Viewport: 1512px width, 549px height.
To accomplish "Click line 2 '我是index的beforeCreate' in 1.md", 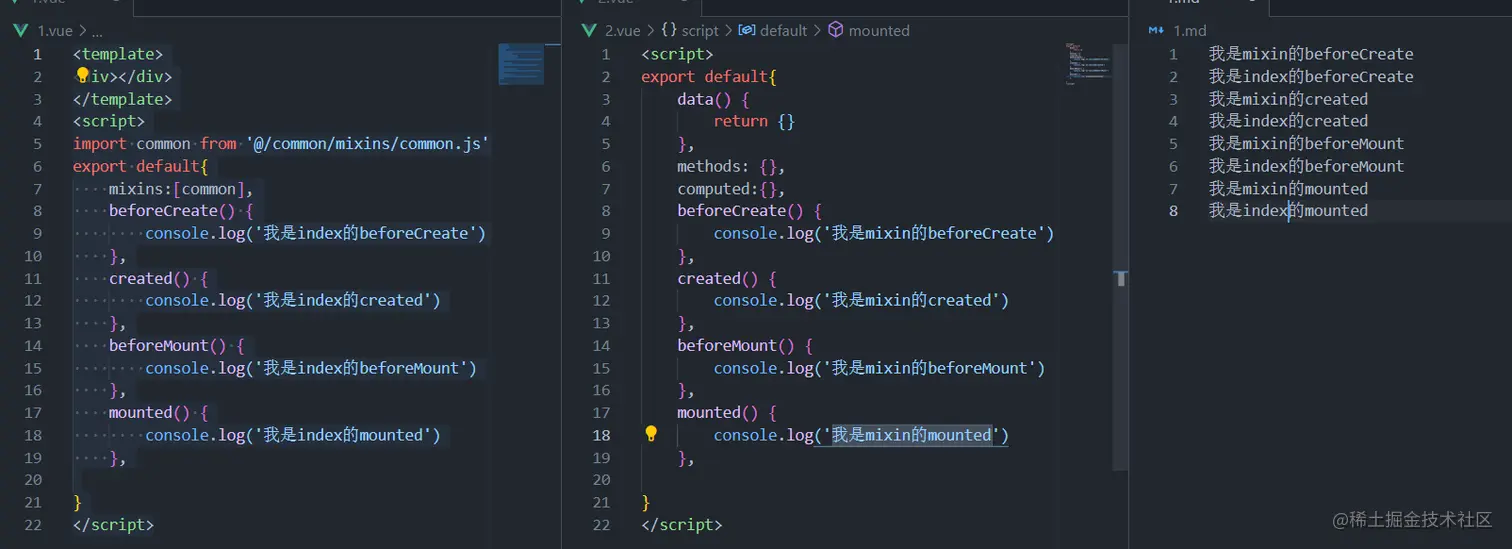I will 1311,76.
